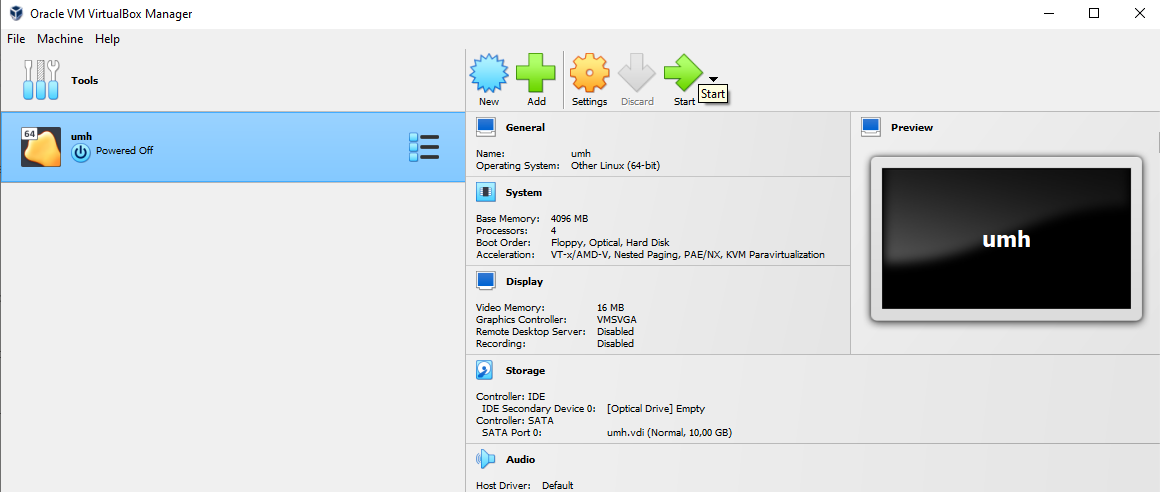Open the File menu
Image resolution: width=1160 pixels, height=492 pixels.
(16, 39)
